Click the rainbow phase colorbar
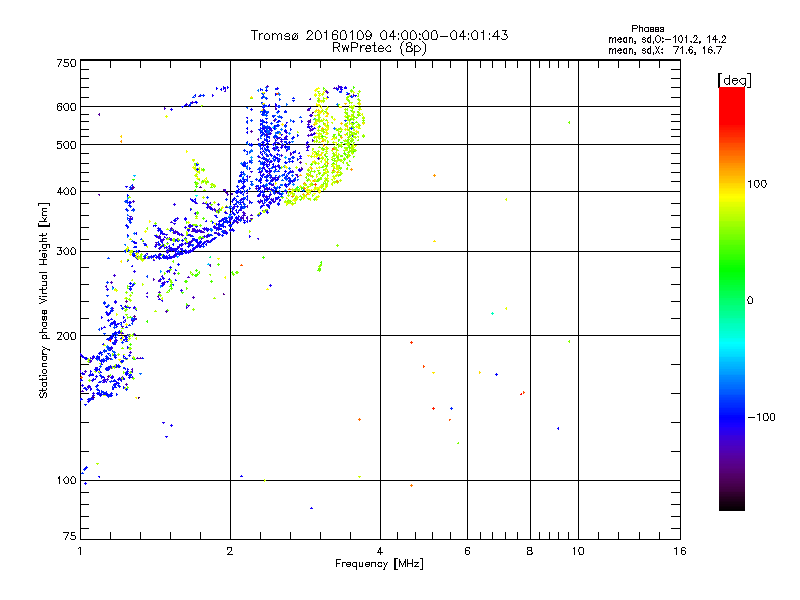Viewport: 800px width, 600px height. [x=732, y=298]
